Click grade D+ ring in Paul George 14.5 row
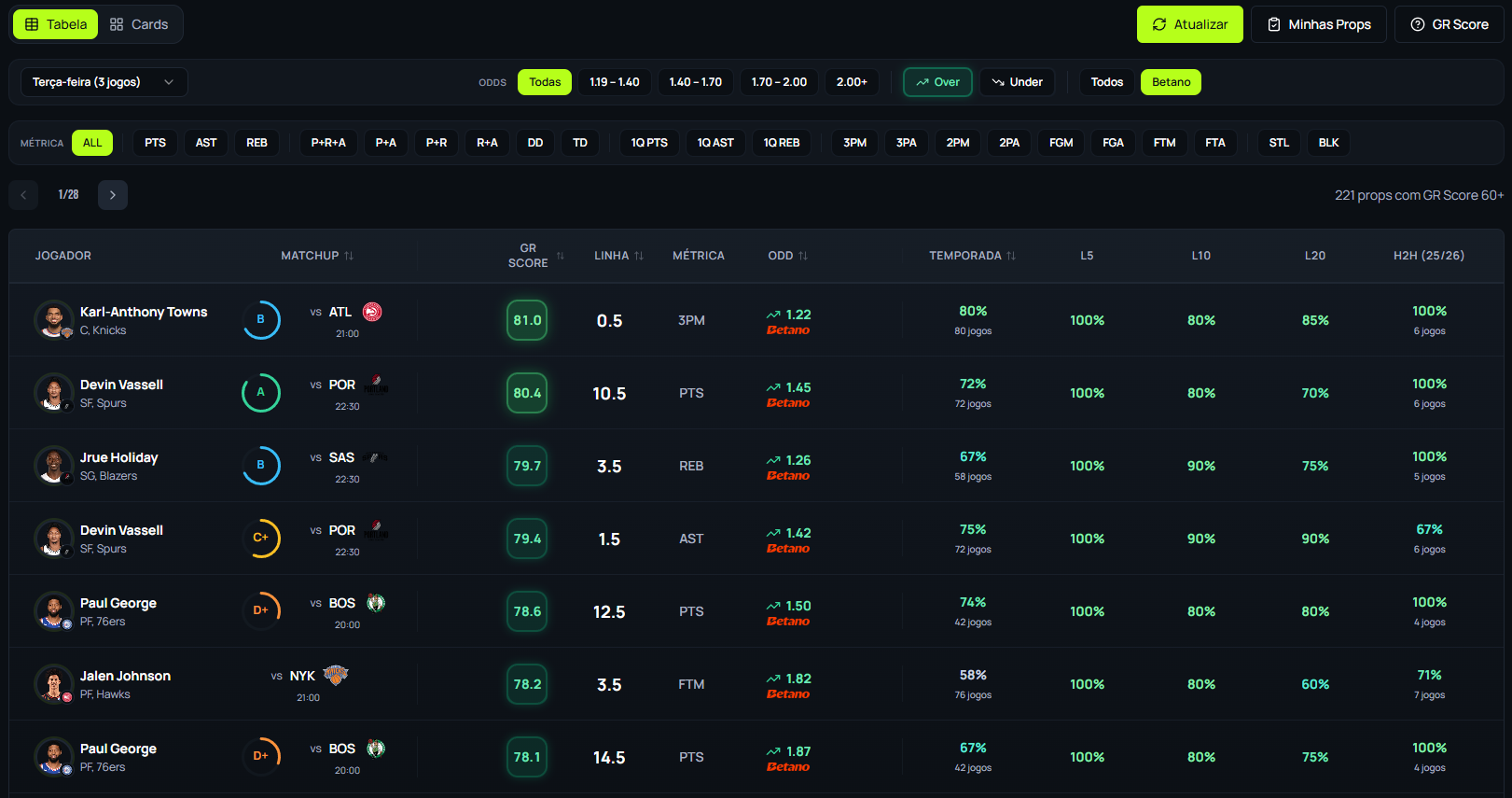This screenshot has width=1512, height=798. click(x=261, y=757)
